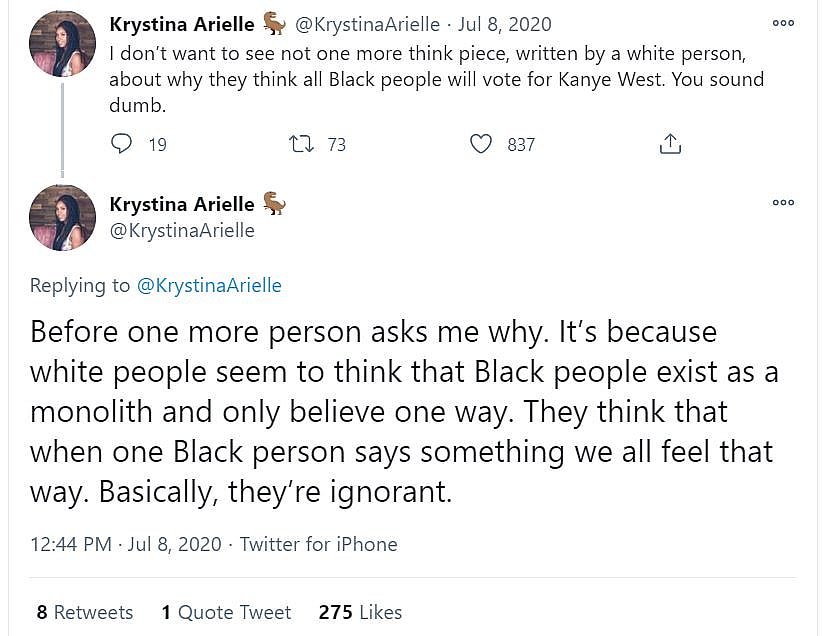The width and height of the screenshot is (823, 636).
Task: Open the more options menu on the reply tweet
Action: click(783, 202)
